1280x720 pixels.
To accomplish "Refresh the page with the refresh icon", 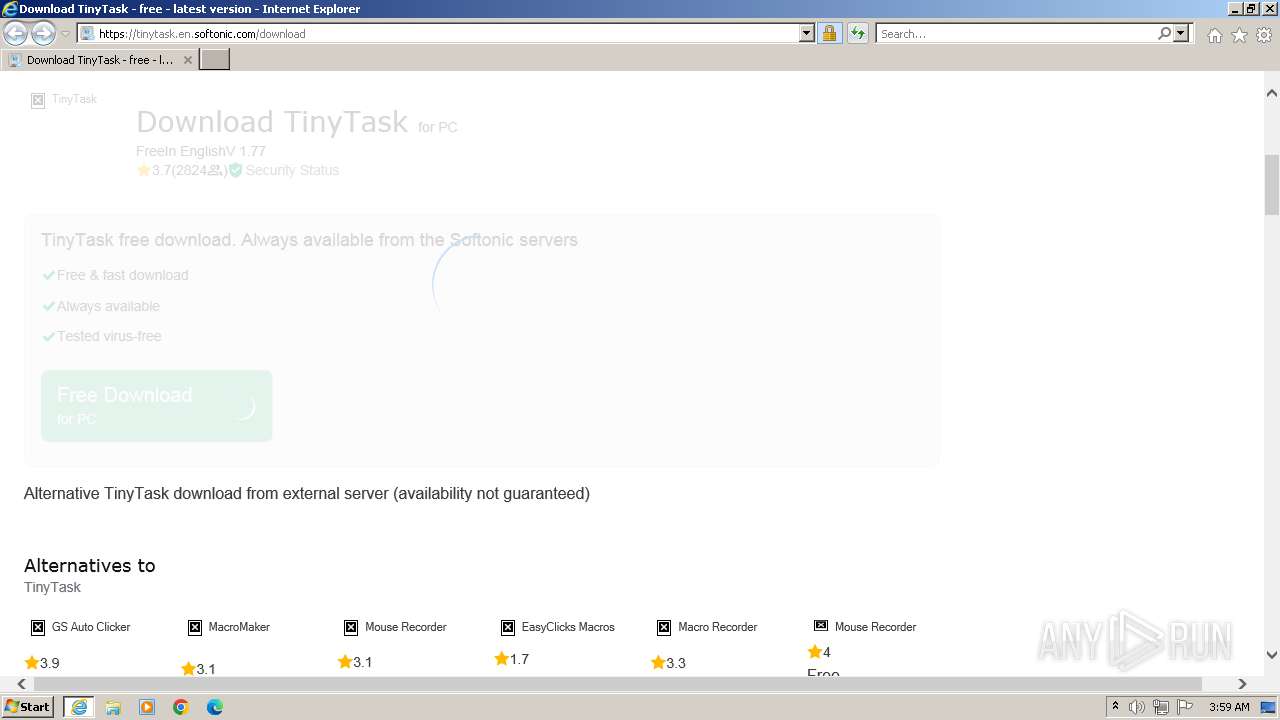I will coord(858,33).
